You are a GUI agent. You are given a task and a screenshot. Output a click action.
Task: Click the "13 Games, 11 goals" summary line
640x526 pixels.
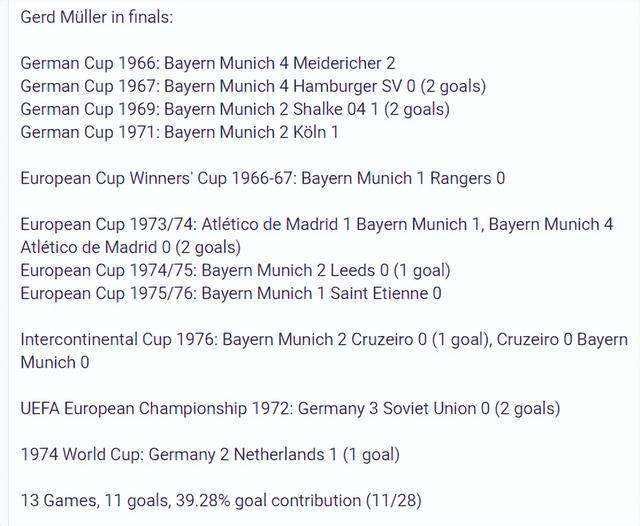210,499
